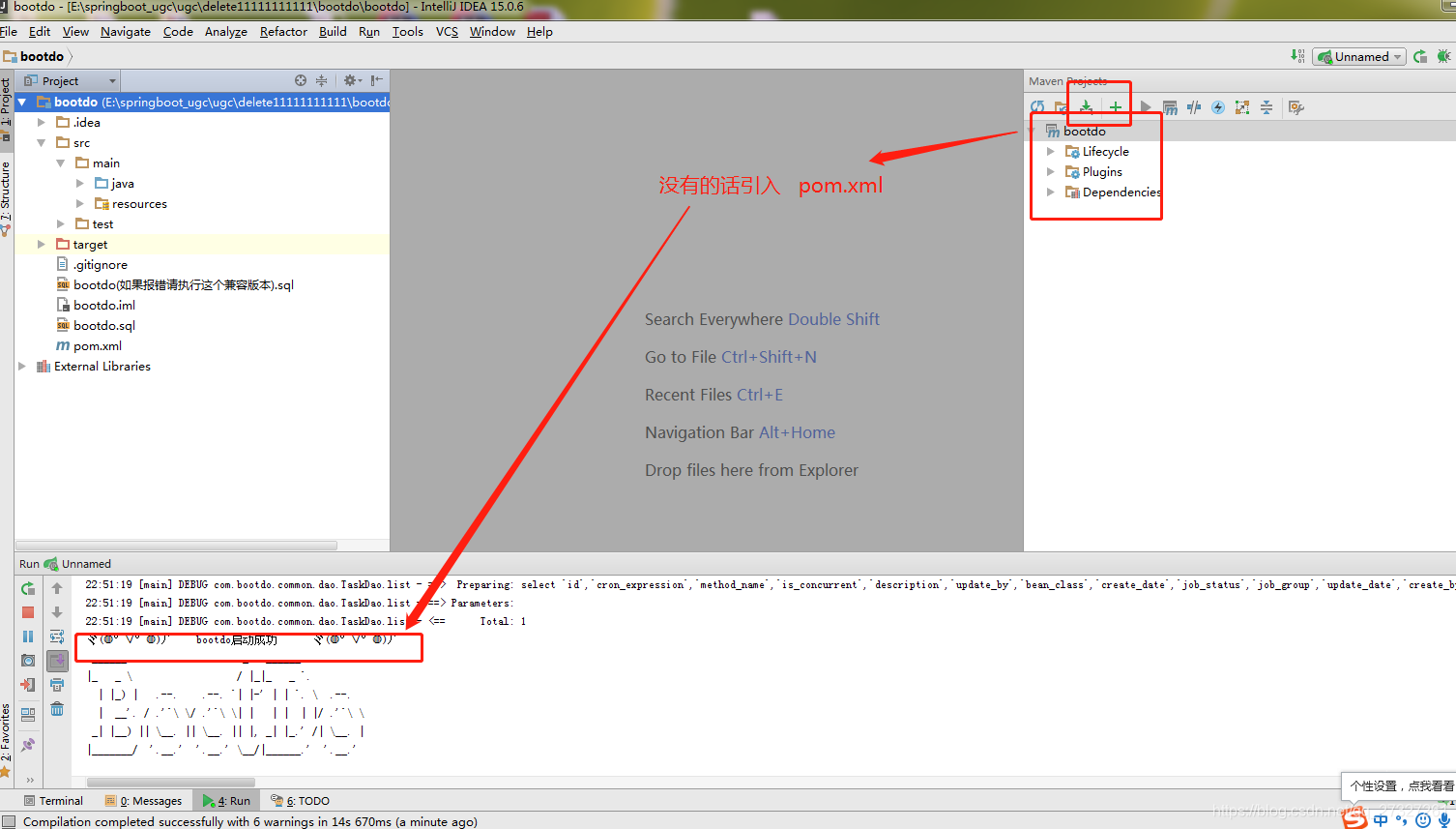
Task: Jump down the stack trace with down arrow
Action: 57,612
